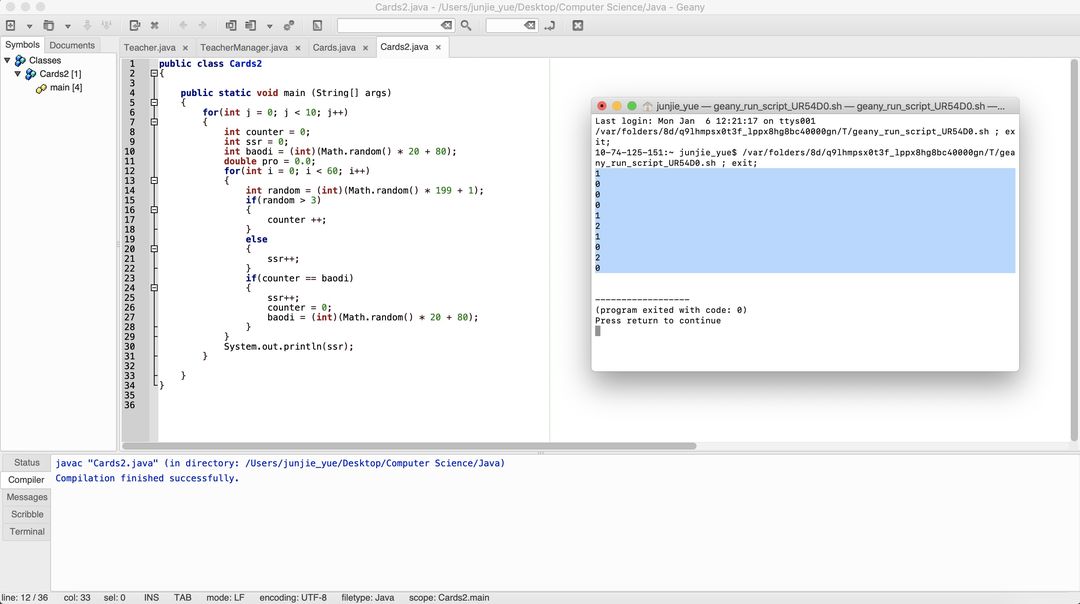Quit Geany using the toolbar icon
The image size is (1080, 604).
point(578,25)
